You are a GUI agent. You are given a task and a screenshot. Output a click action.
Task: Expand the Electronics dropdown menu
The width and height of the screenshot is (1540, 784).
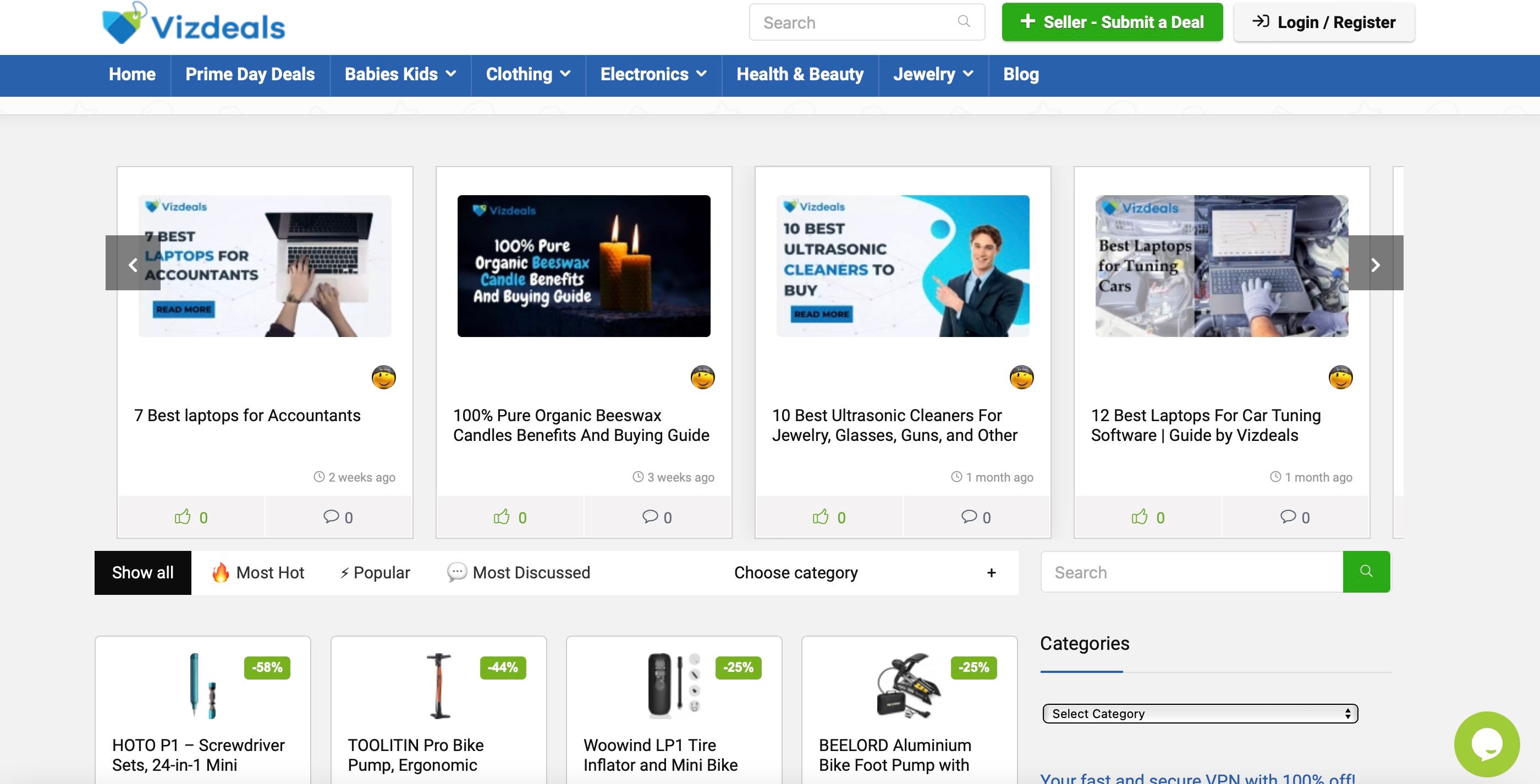[653, 75]
